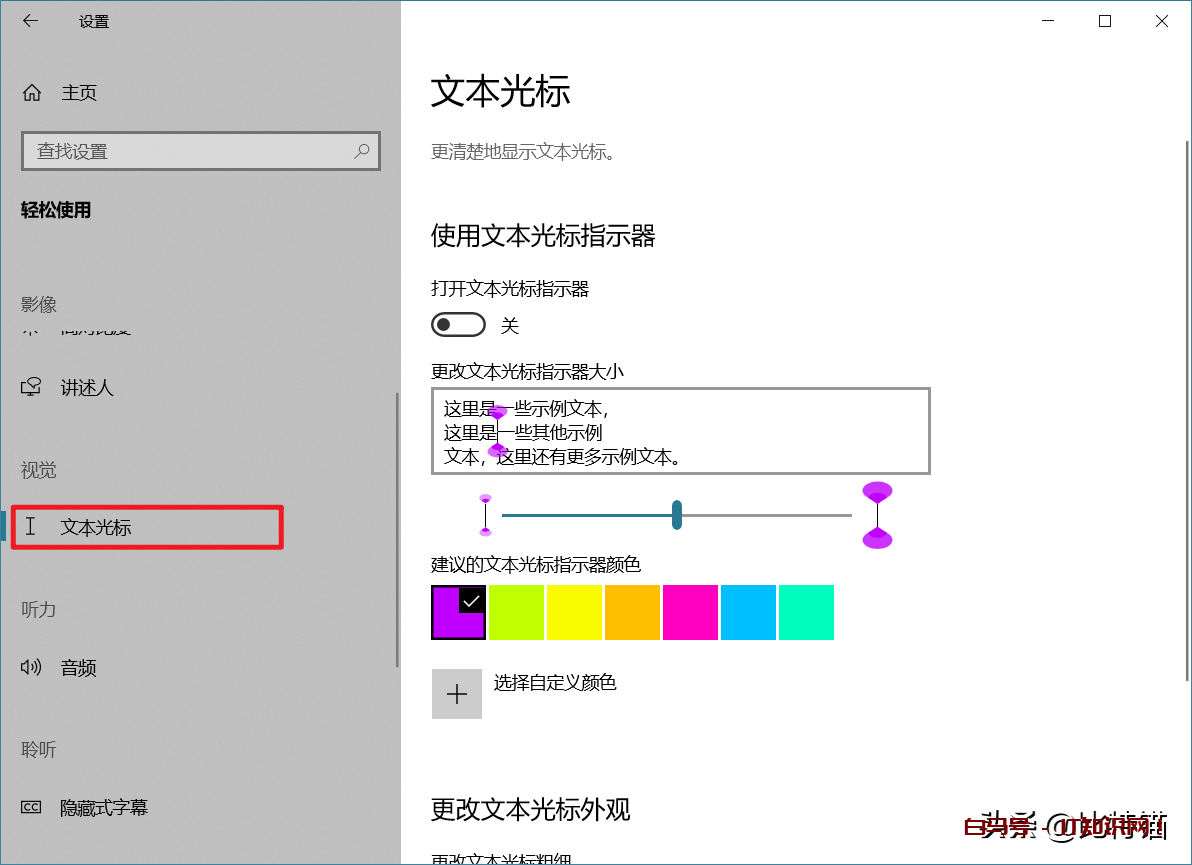Viewport: 1192px width, 865px height.
Task: Click the back arrow to return
Action: point(30,20)
